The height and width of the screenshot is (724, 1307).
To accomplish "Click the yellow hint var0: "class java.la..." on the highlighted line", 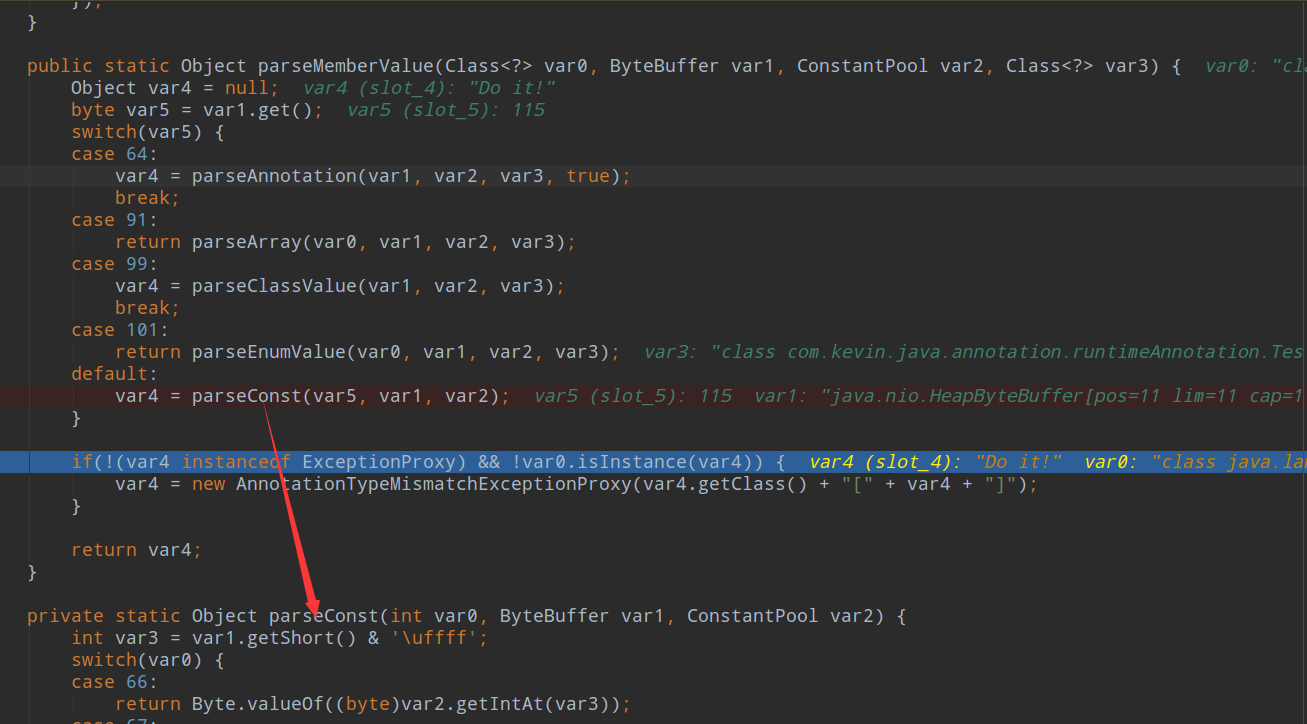I will (x=1195, y=462).
